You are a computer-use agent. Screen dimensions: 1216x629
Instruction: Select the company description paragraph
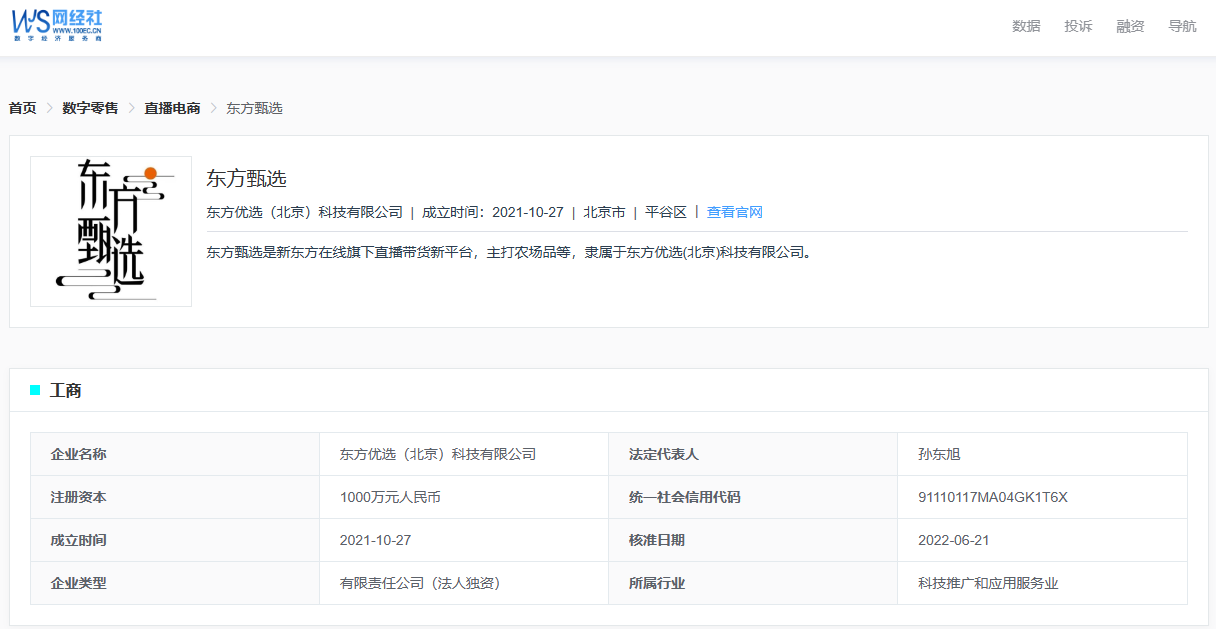click(x=510, y=252)
